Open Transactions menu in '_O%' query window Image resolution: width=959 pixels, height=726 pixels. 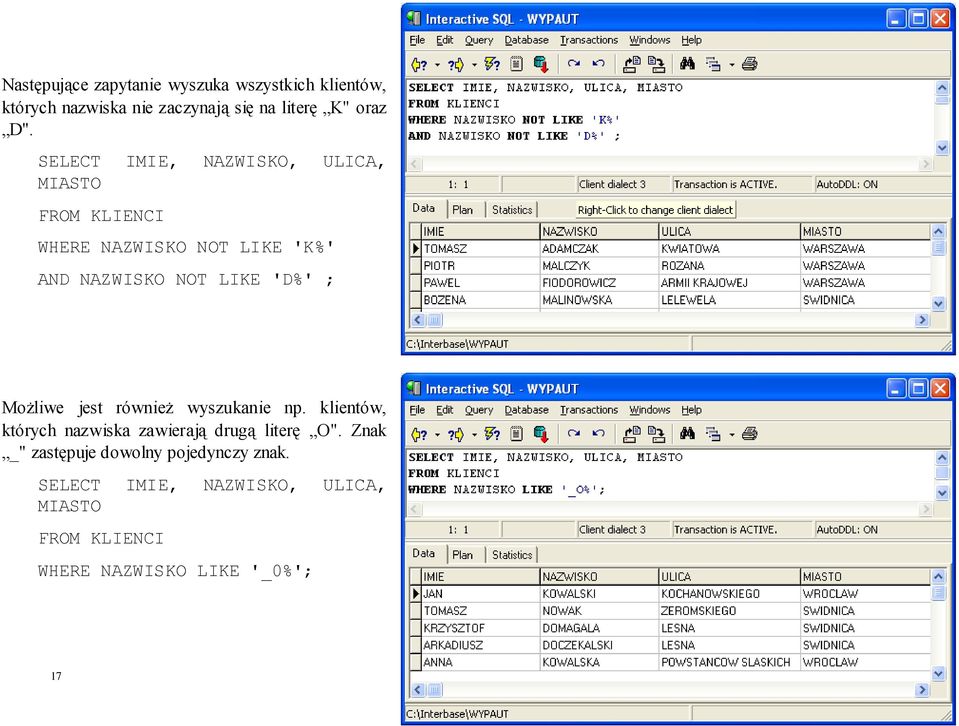[x=589, y=410]
